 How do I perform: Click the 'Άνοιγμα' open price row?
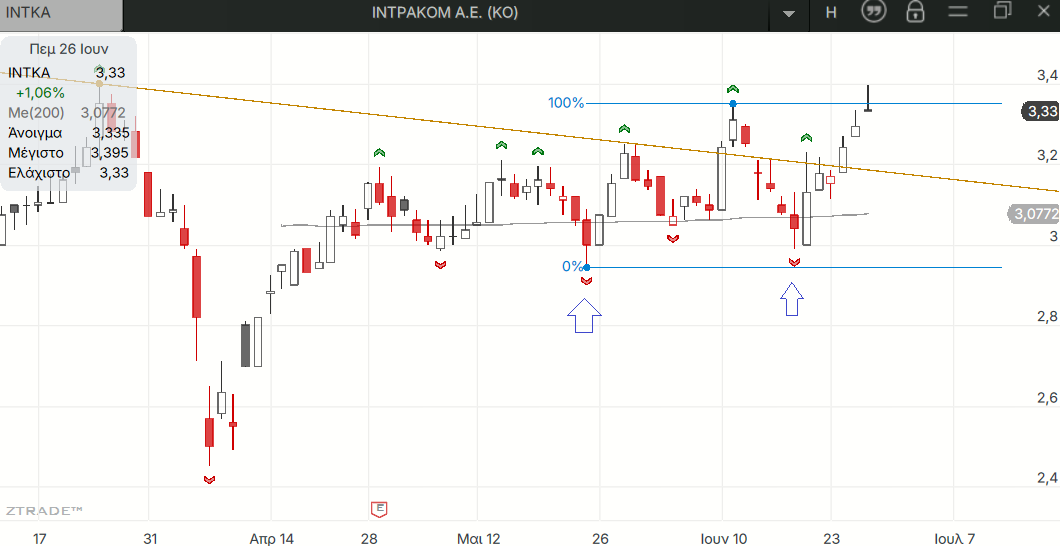pos(68,132)
